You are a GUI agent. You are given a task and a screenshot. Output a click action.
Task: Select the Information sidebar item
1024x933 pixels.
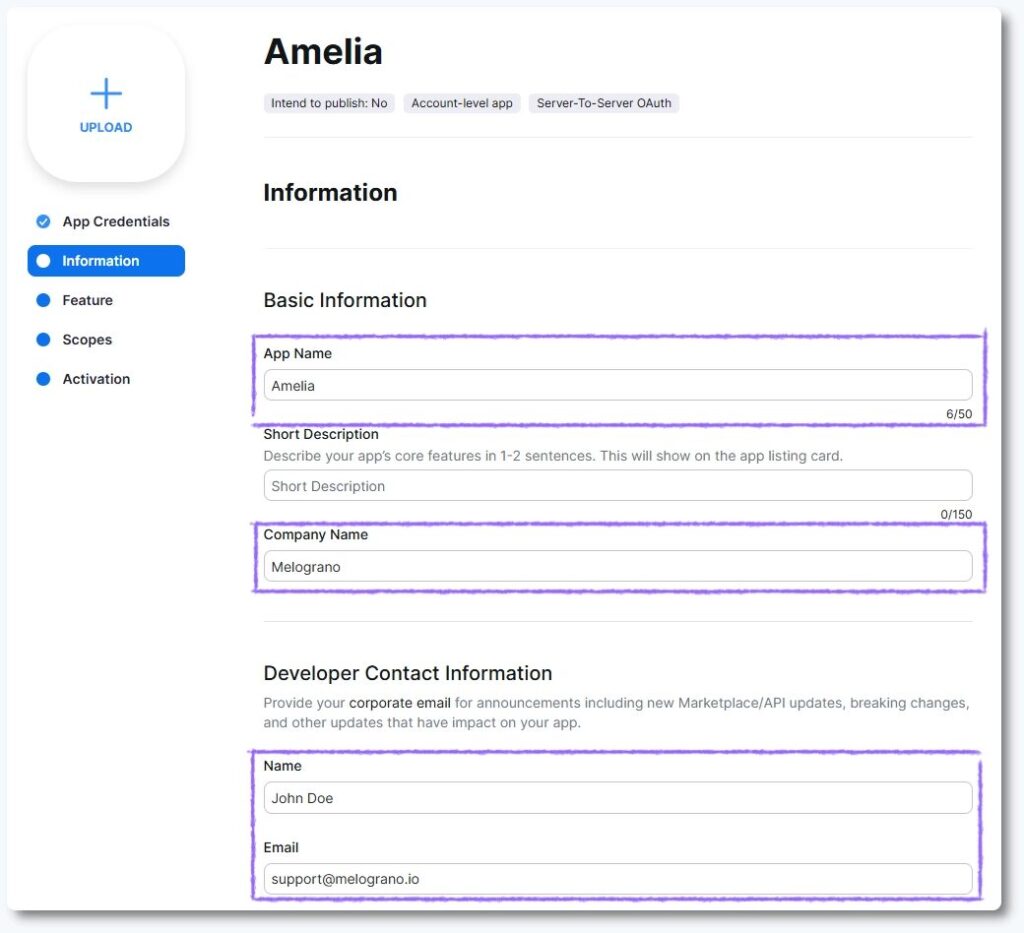(101, 261)
